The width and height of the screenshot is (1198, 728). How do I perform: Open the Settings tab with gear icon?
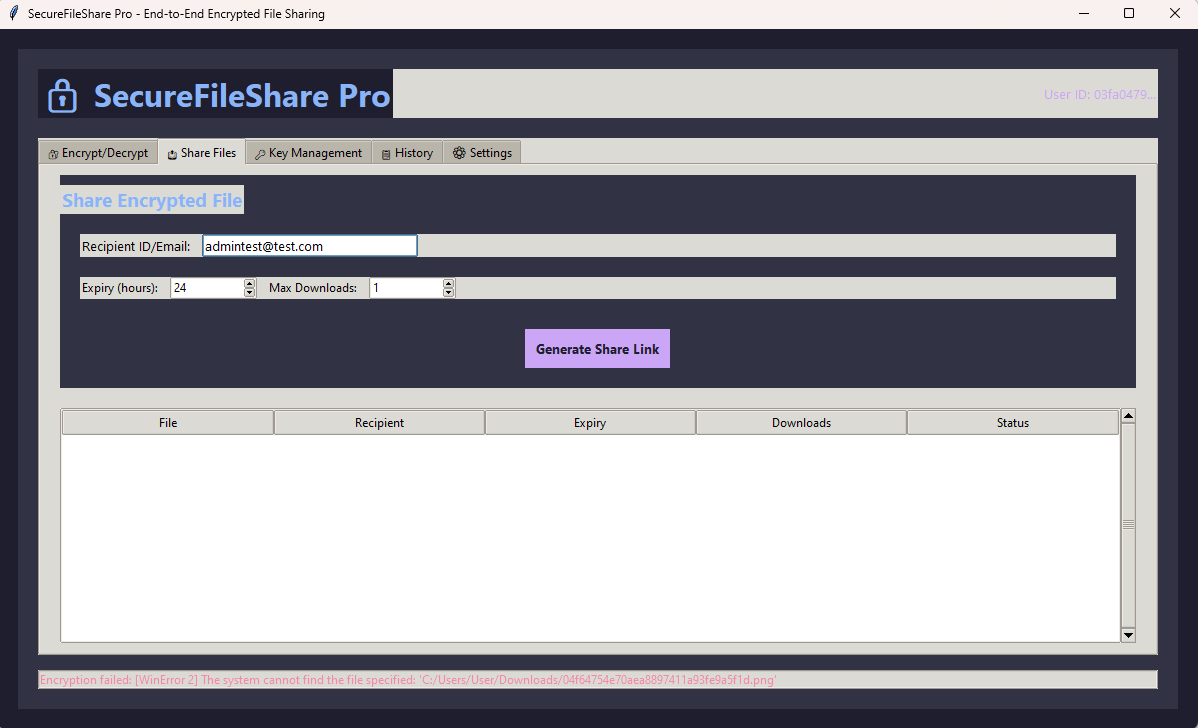pyautogui.click(x=482, y=153)
